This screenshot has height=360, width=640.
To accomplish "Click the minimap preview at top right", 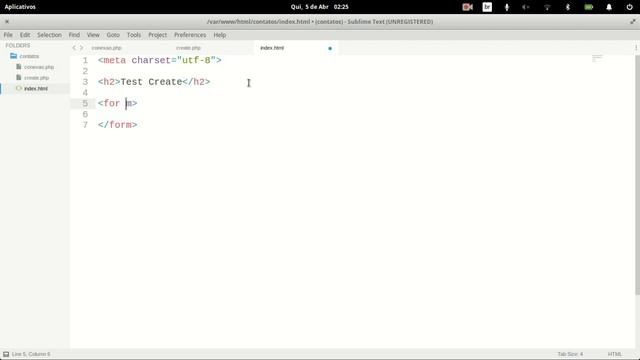I will click(597, 58).
